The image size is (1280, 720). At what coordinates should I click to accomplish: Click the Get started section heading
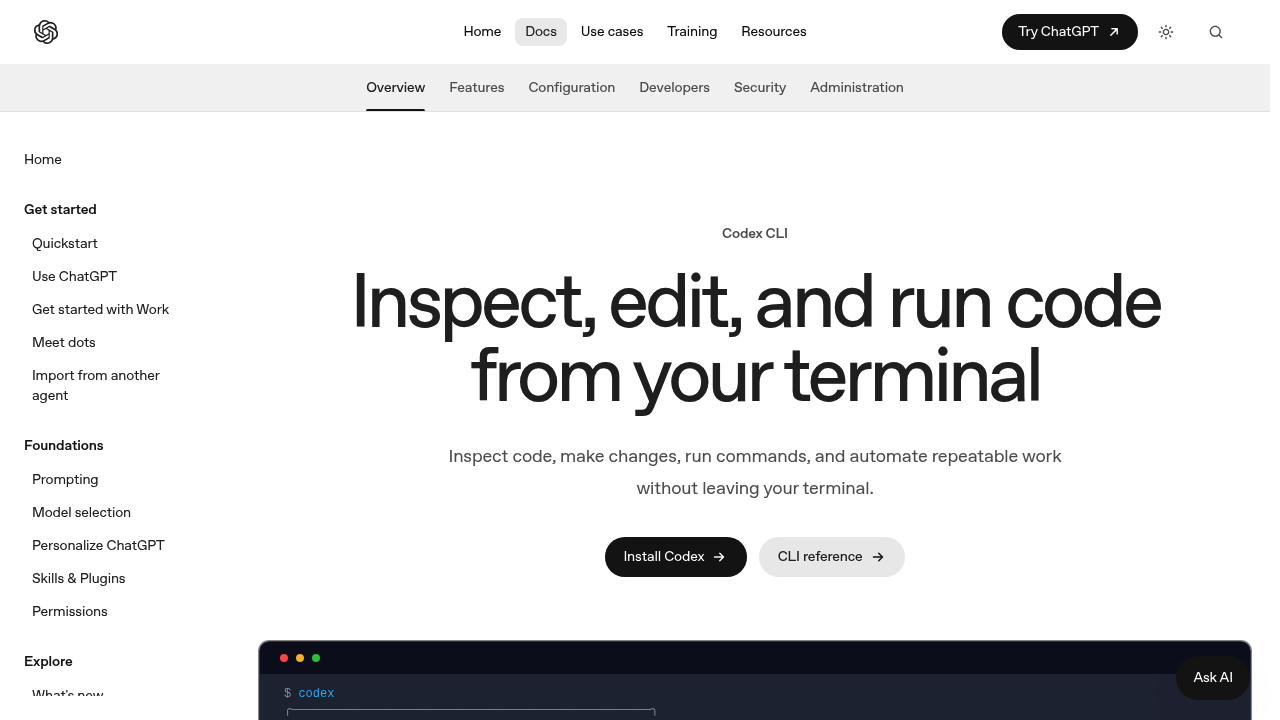61,210
